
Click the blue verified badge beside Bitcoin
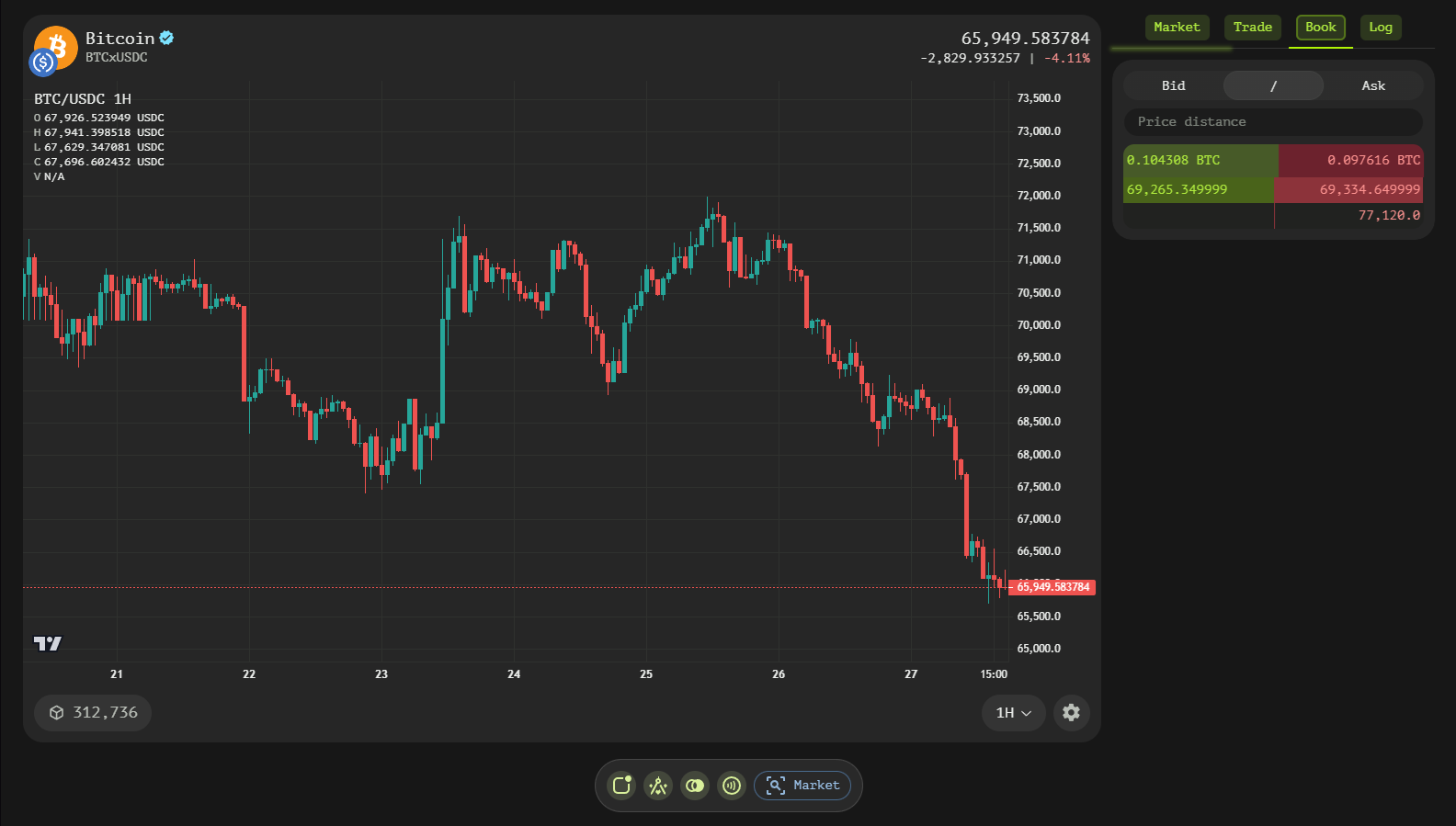click(x=166, y=38)
